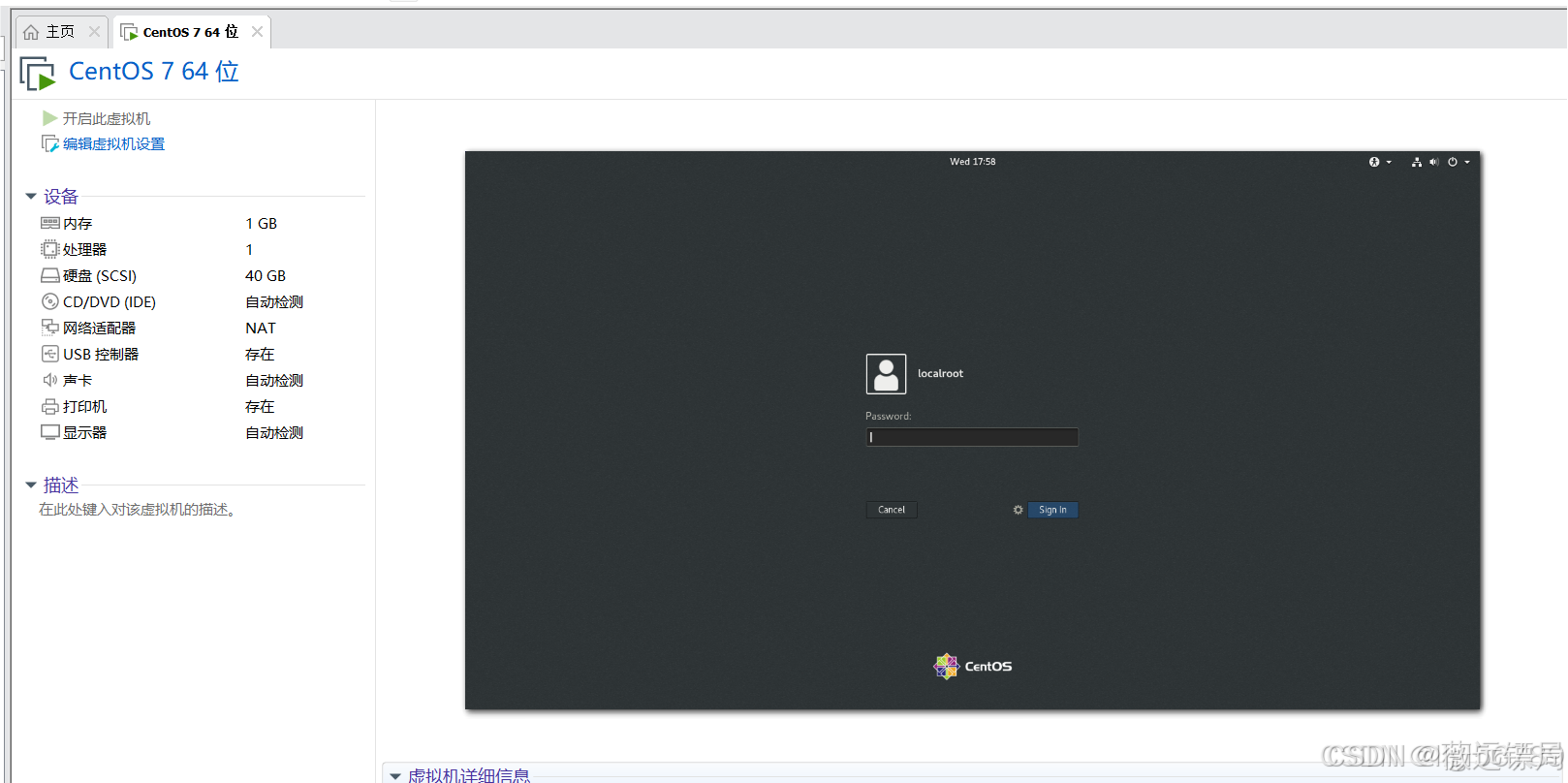Screen dimensions: 1568x783
Task: Select 打印机 device label
Action: point(85,406)
